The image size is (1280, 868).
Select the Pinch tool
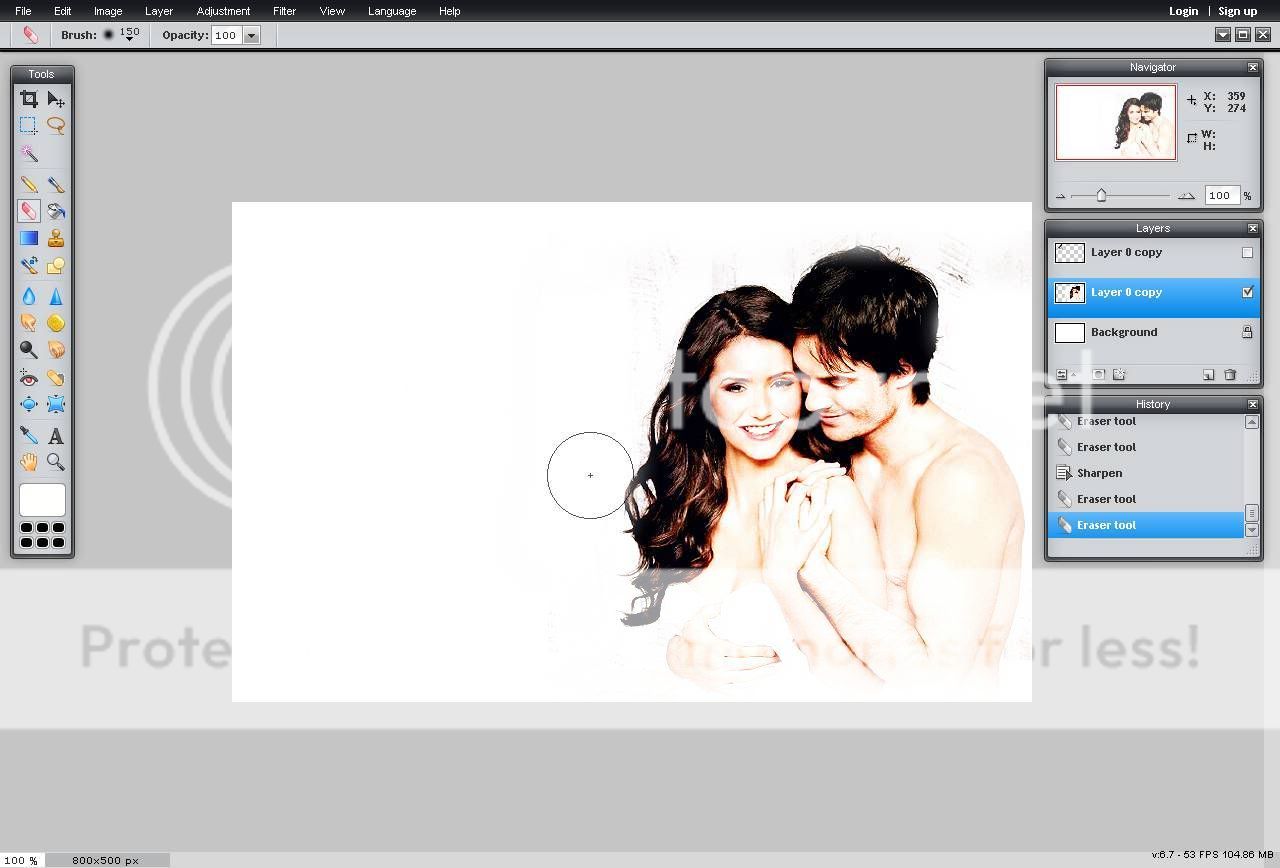click(56, 405)
